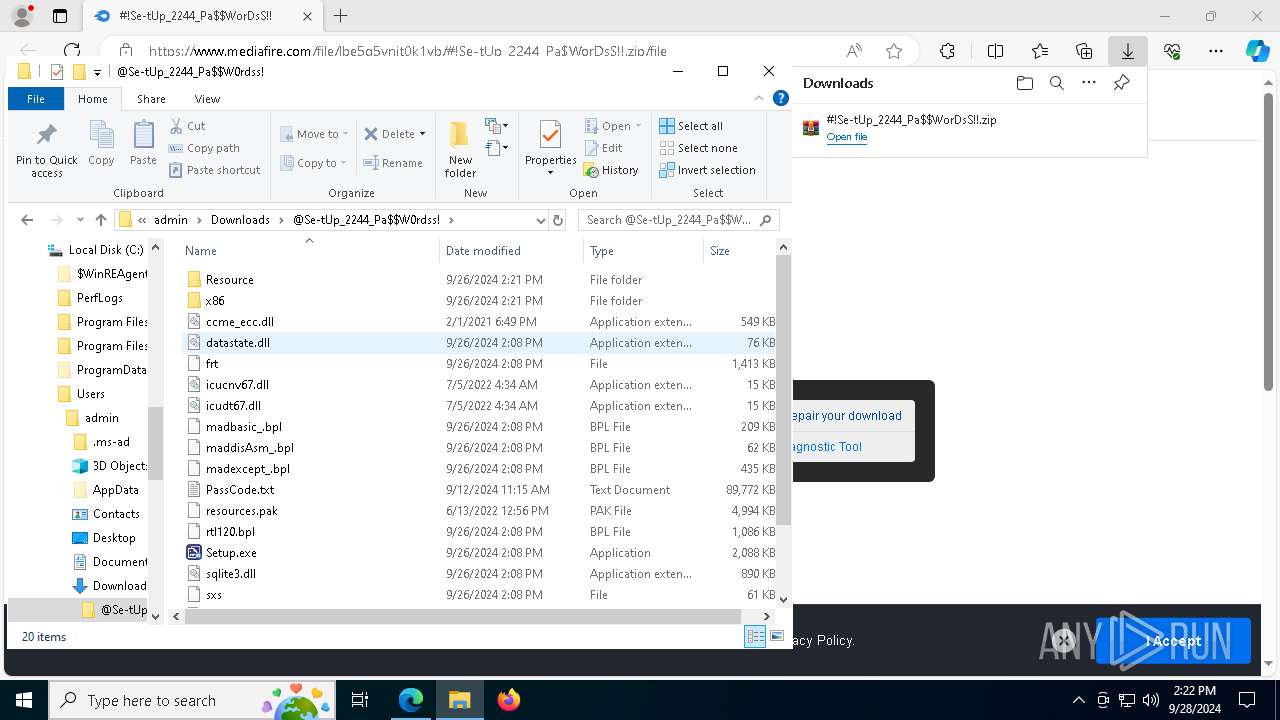Open more options in the Edge Downloads panel
This screenshot has width=1280, height=720.
pyautogui.click(x=1089, y=83)
